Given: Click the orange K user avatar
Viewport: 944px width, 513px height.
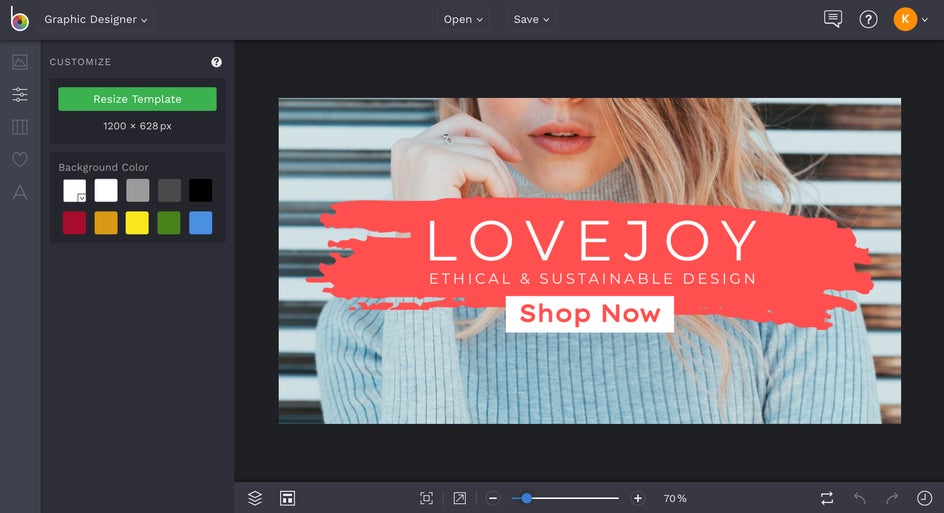Looking at the screenshot, I should tap(905, 19).
